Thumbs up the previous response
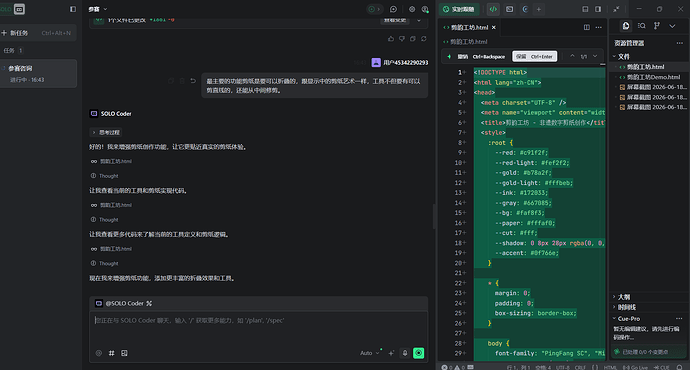 point(391,39)
